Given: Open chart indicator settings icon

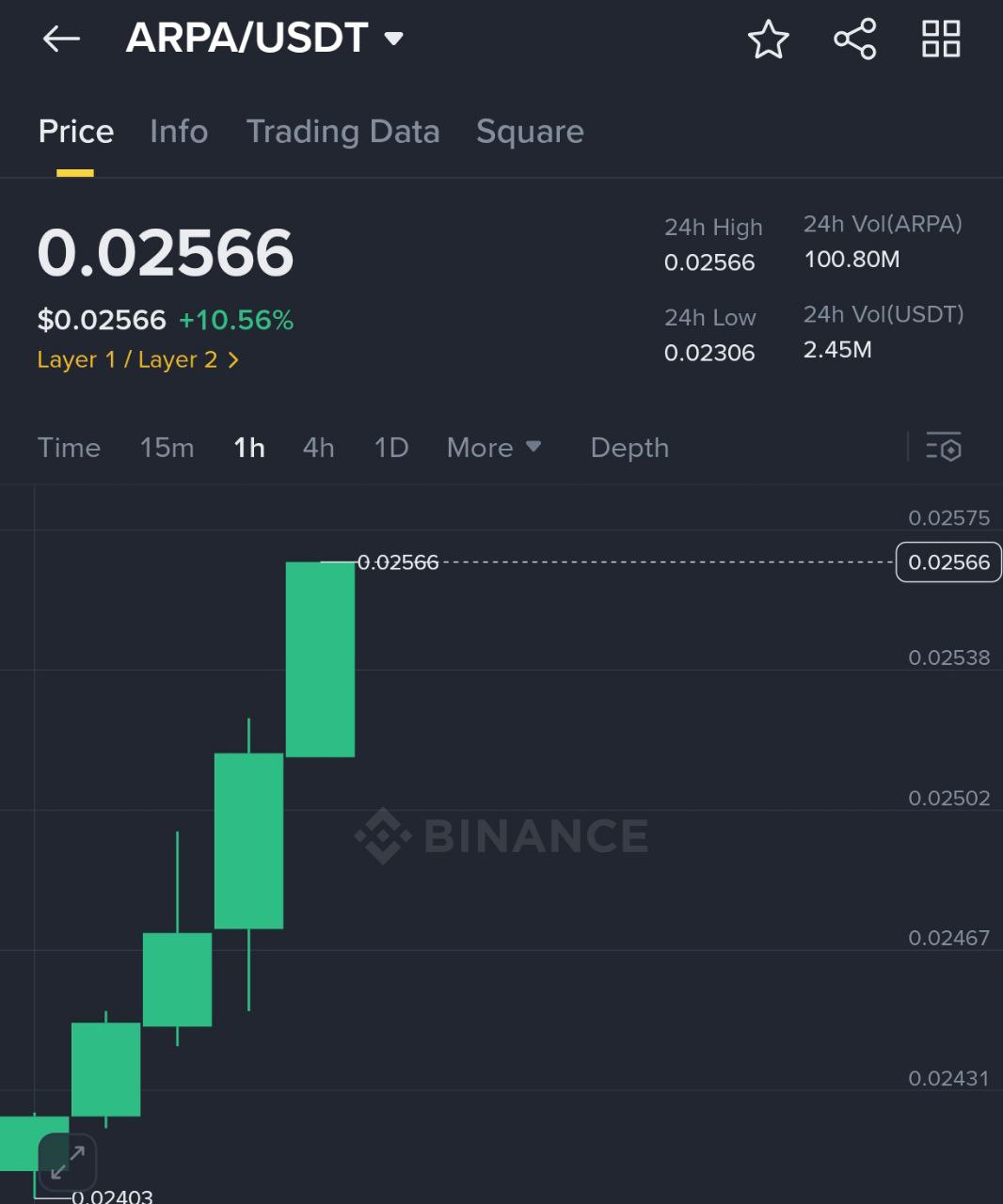Looking at the screenshot, I should point(944,447).
